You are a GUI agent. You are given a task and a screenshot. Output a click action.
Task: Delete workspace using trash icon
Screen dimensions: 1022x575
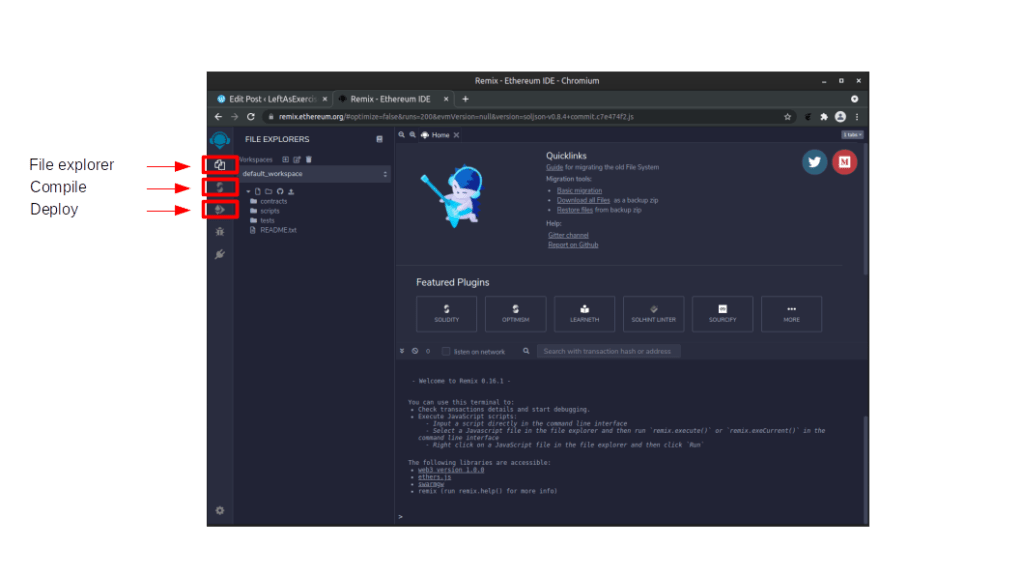309,159
